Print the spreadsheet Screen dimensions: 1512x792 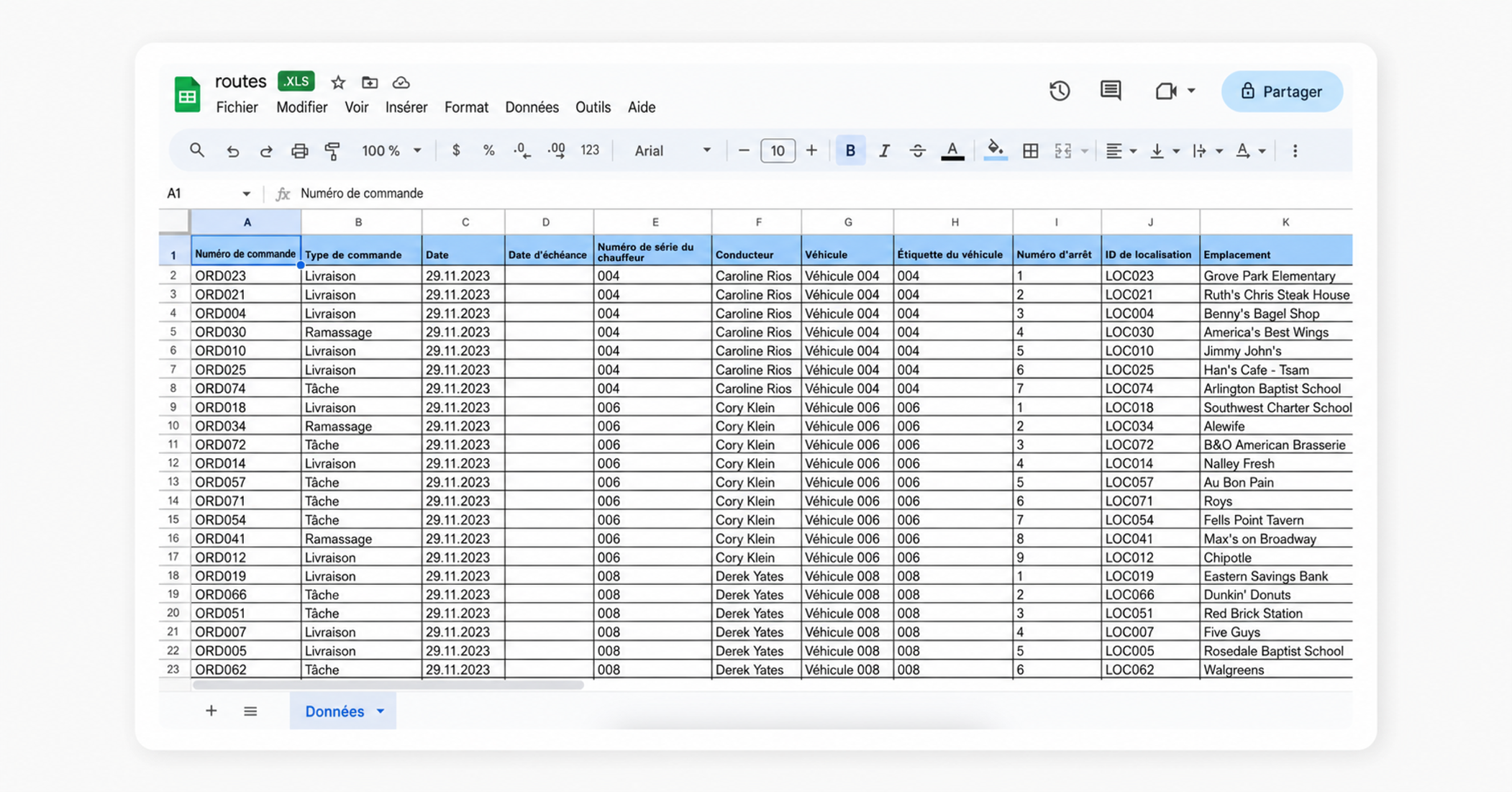[299, 151]
